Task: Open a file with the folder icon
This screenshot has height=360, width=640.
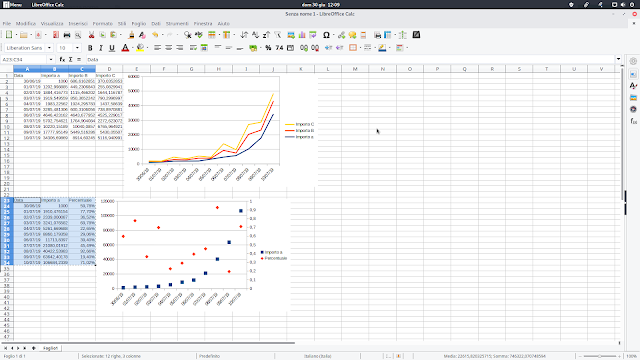Action: click(24, 35)
